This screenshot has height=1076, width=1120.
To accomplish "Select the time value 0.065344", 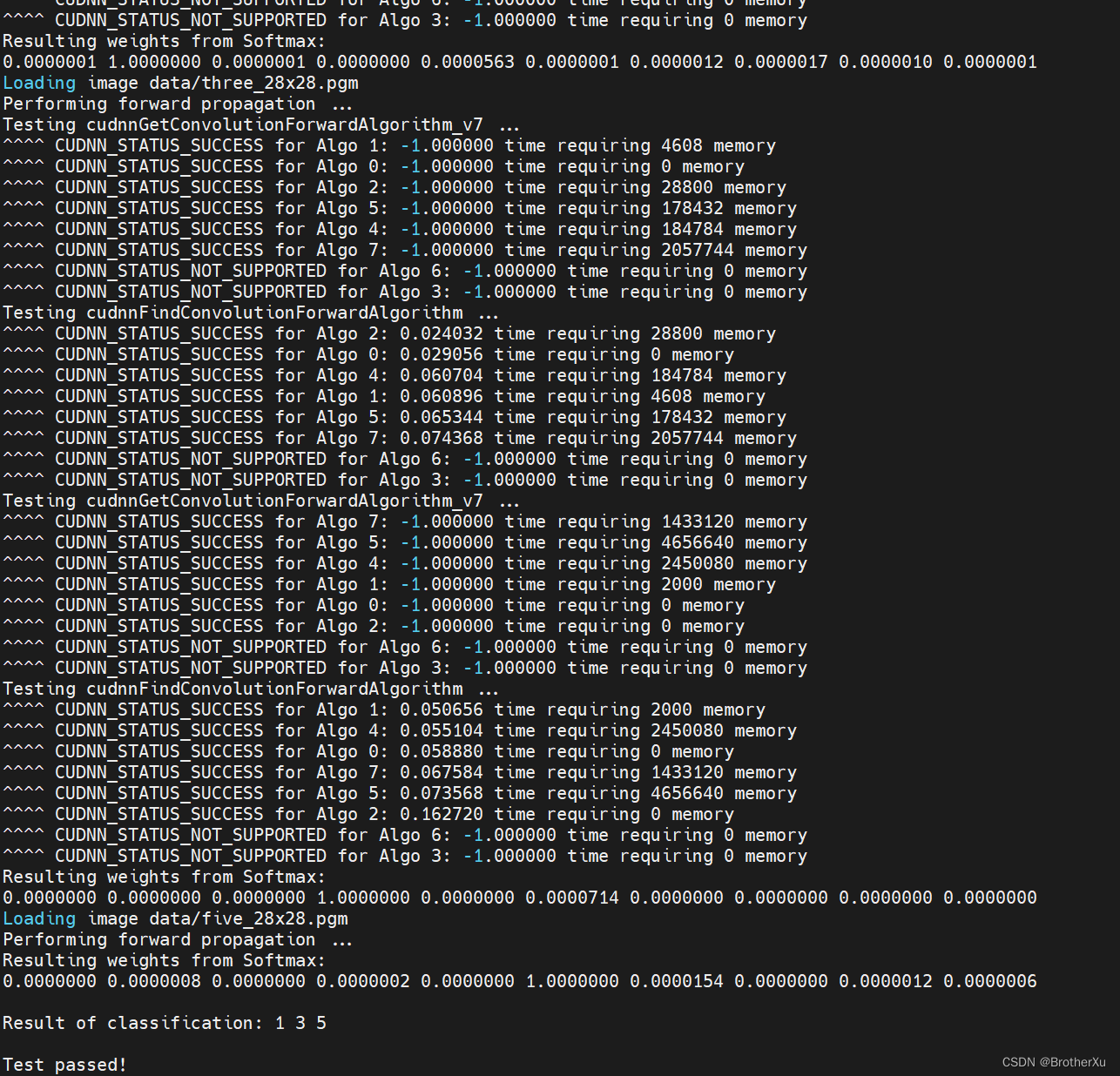I will coord(442,418).
